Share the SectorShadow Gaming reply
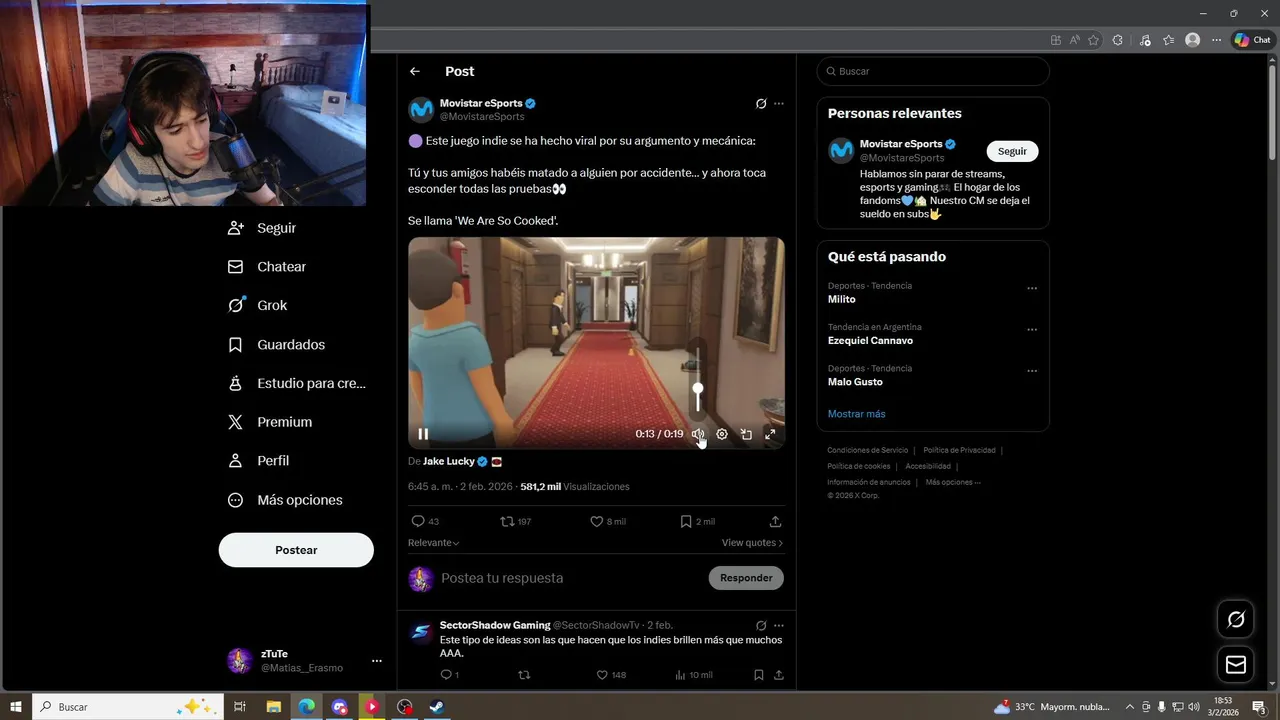The width and height of the screenshot is (1280, 720). 778,675
